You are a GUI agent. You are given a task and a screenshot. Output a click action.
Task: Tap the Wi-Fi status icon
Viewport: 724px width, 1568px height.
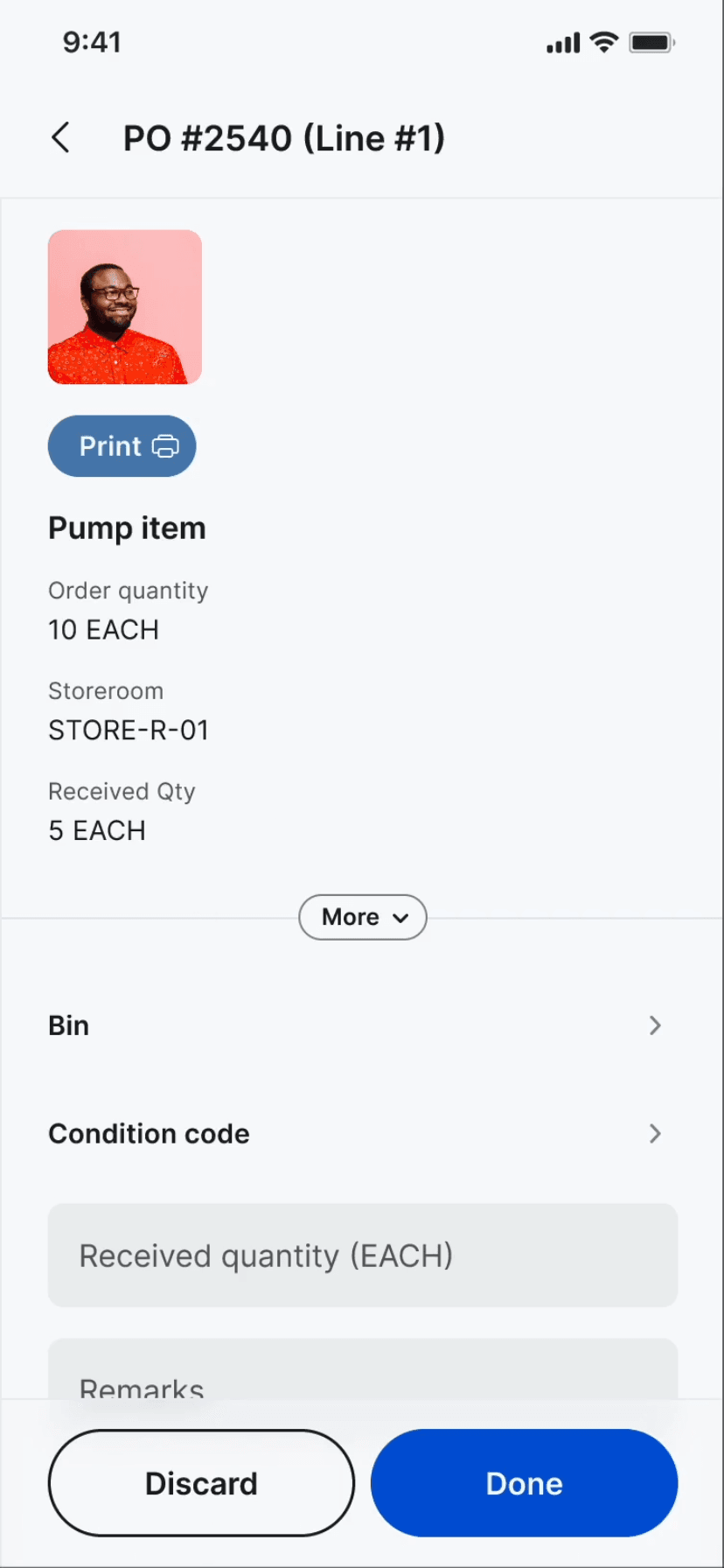coord(603,42)
